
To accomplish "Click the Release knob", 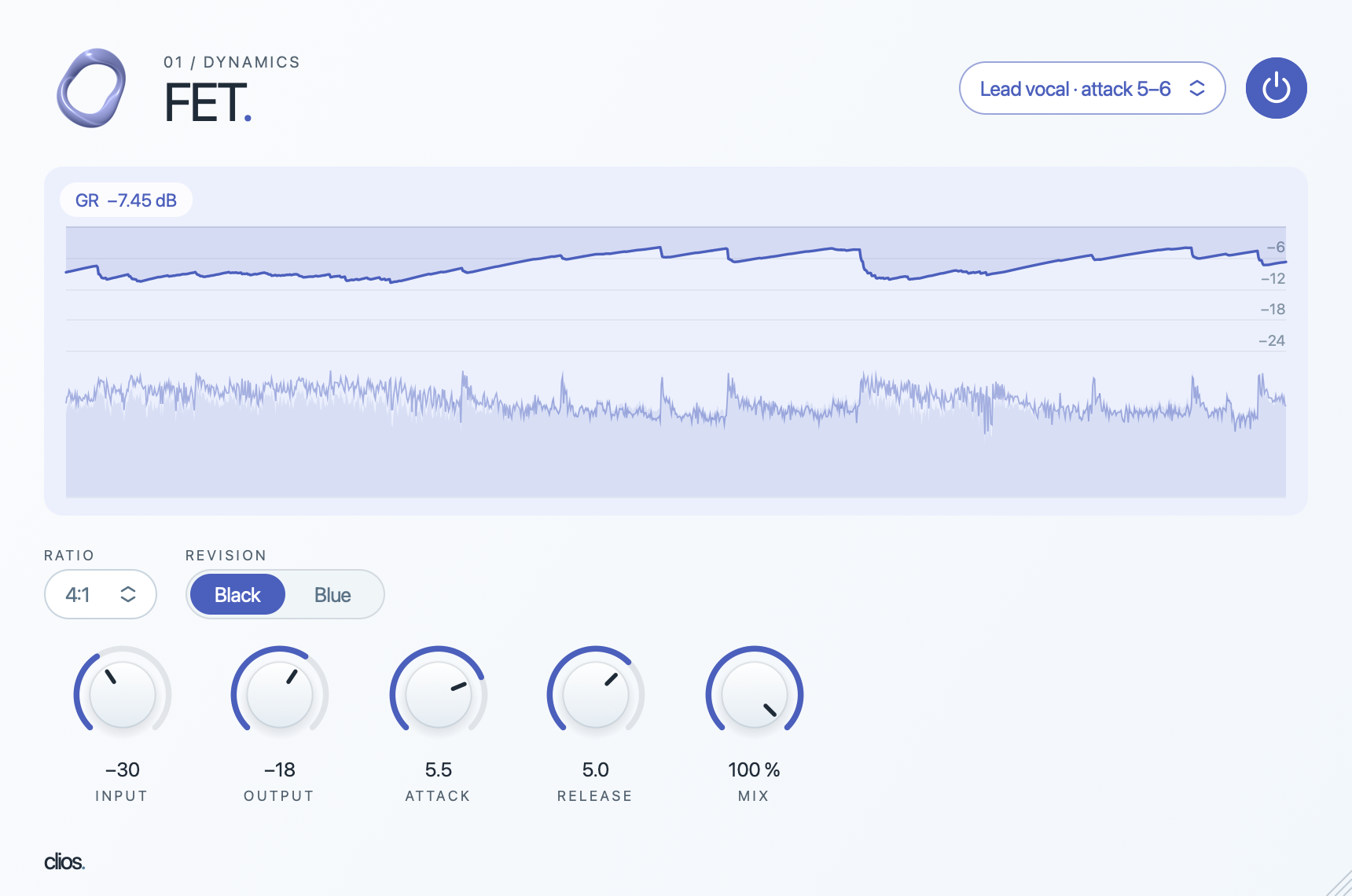I will [x=596, y=695].
